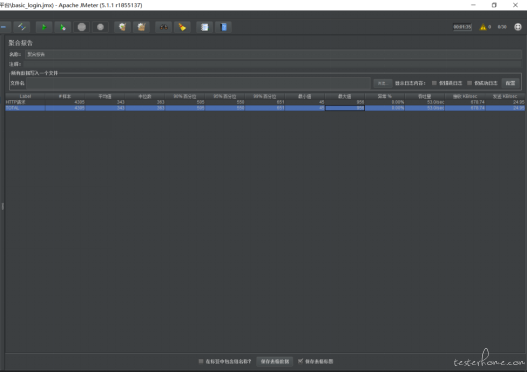The image size is (527, 373).
Task: Click the configure button beside log checkboxes
Action: pos(510,83)
